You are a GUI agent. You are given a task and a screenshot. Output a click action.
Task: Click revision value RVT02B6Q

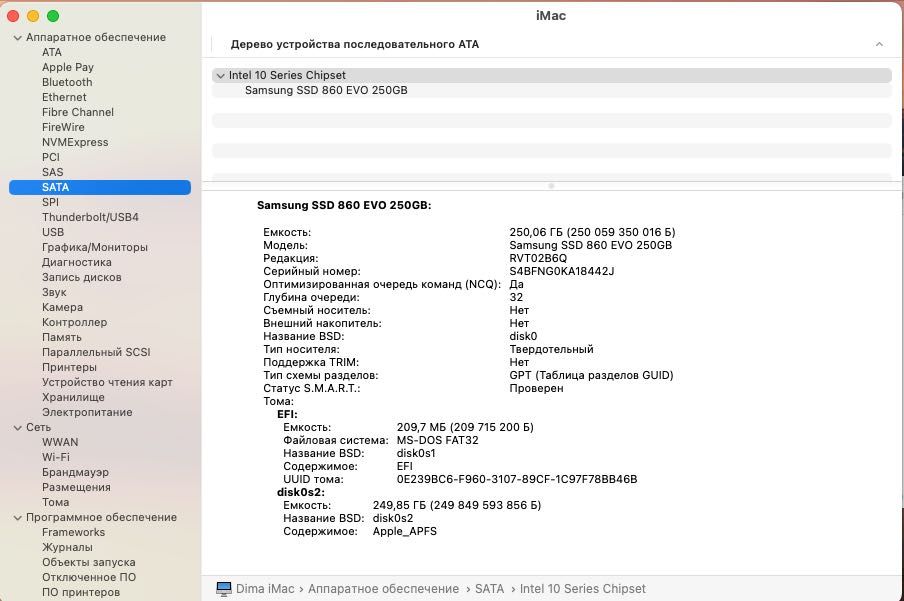click(538, 258)
